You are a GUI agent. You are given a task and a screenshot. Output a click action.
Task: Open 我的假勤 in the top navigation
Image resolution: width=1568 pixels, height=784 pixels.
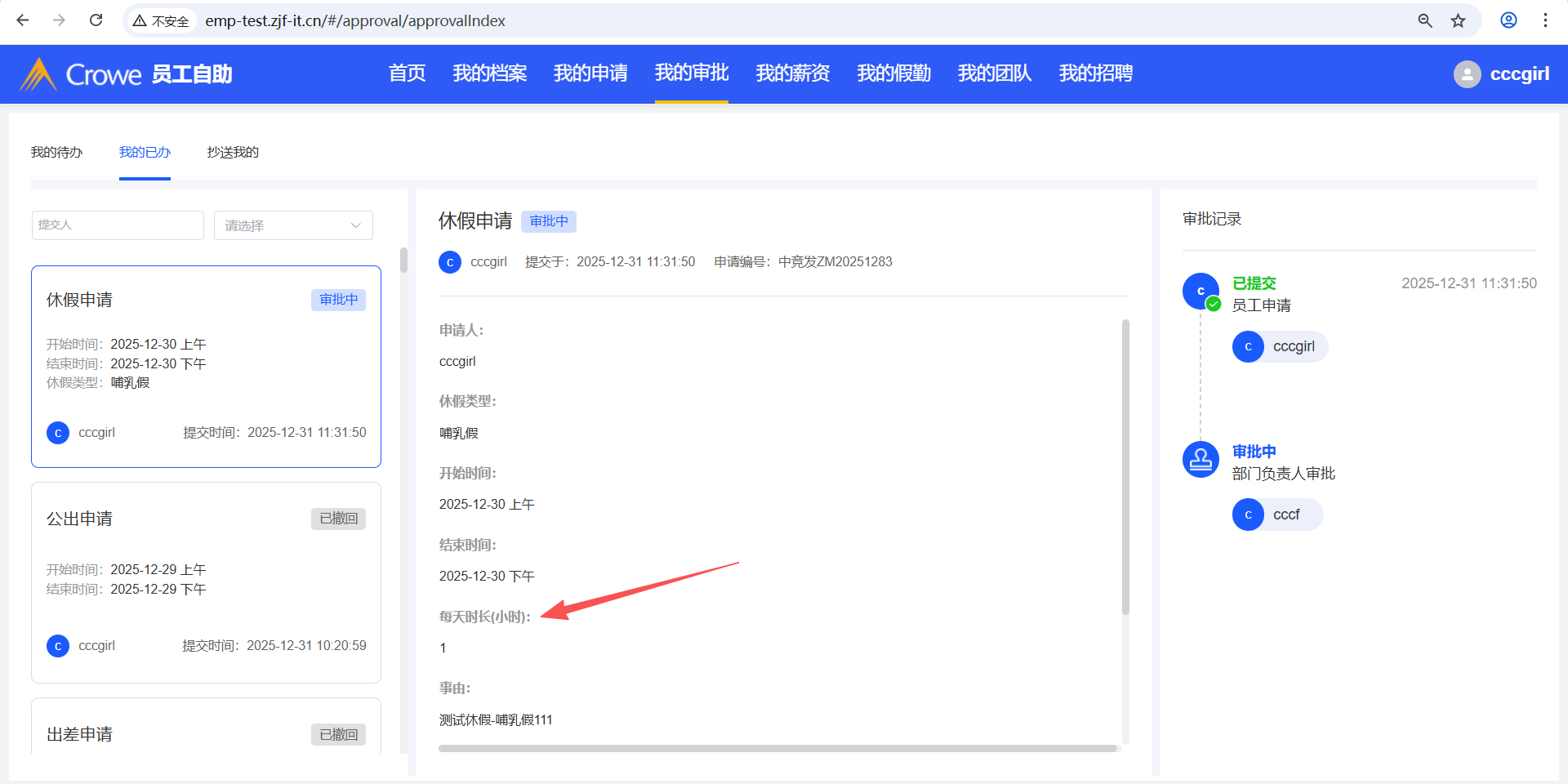pyautogui.click(x=894, y=73)
